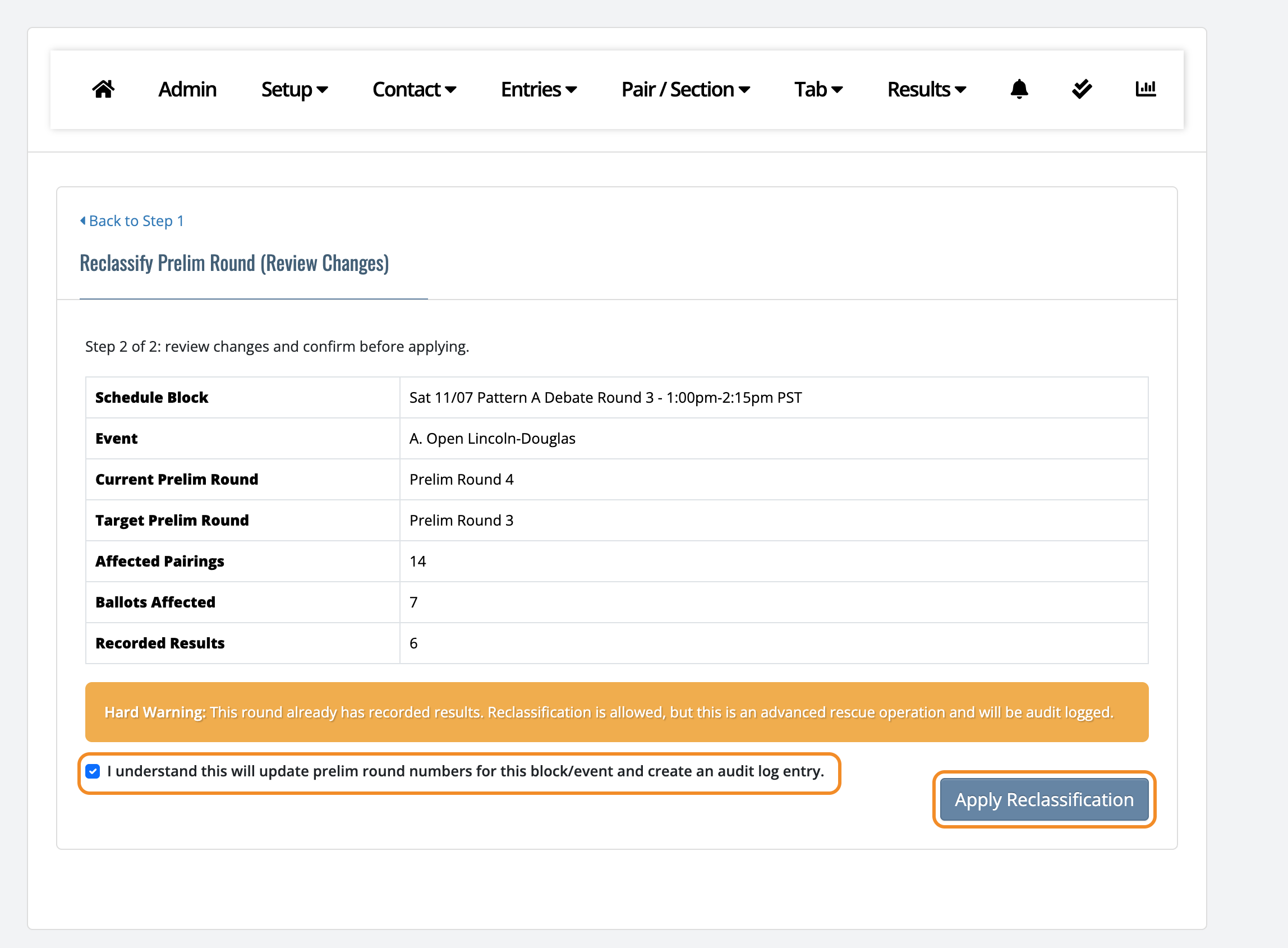Click the Recorded Results value 6
Image resolution: width=1288 pixels, height=948 pixels.
pyautogui.click(x=413, y=643)
